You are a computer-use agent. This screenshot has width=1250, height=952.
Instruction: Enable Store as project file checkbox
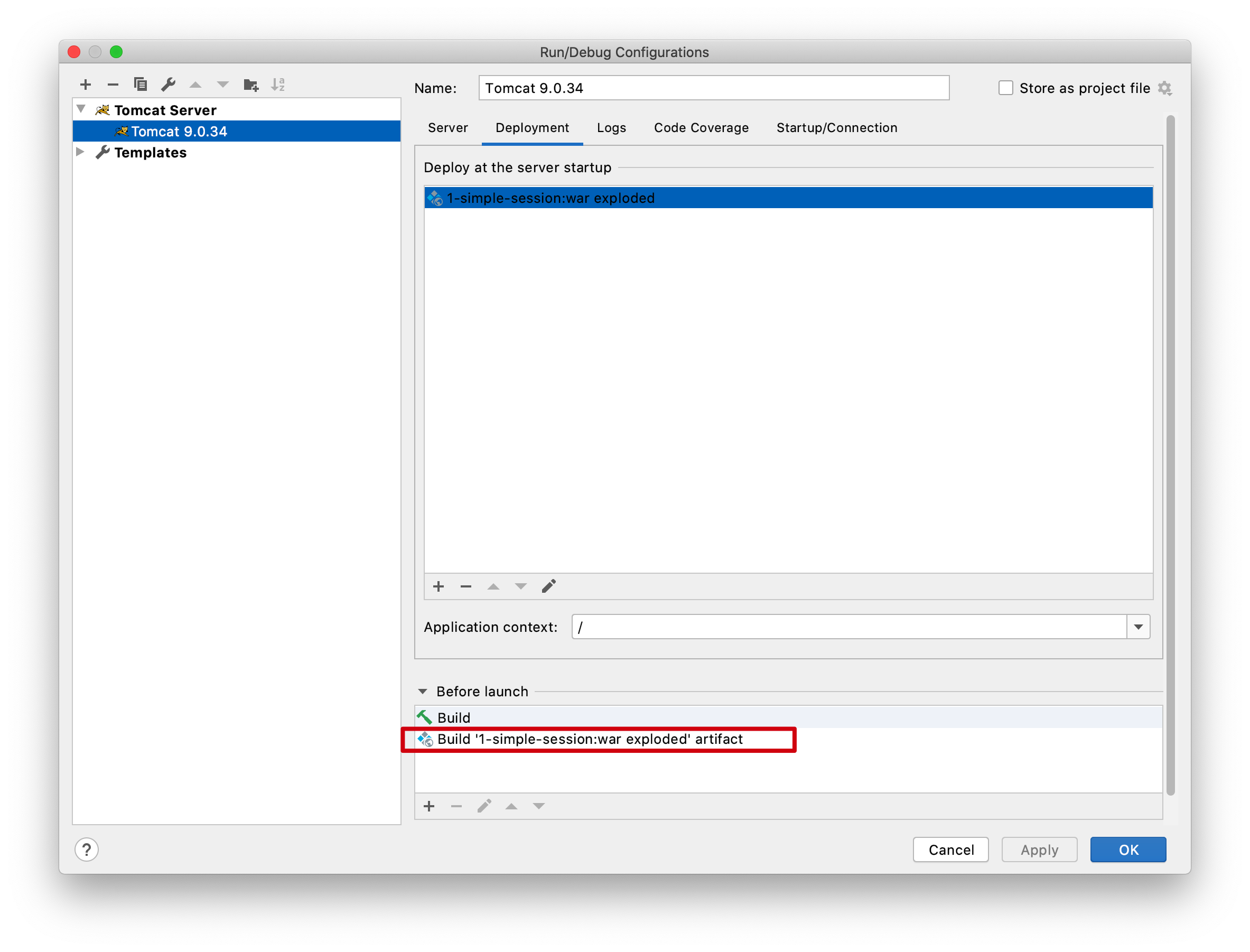pyautogui.click(x=1005, y=88)
